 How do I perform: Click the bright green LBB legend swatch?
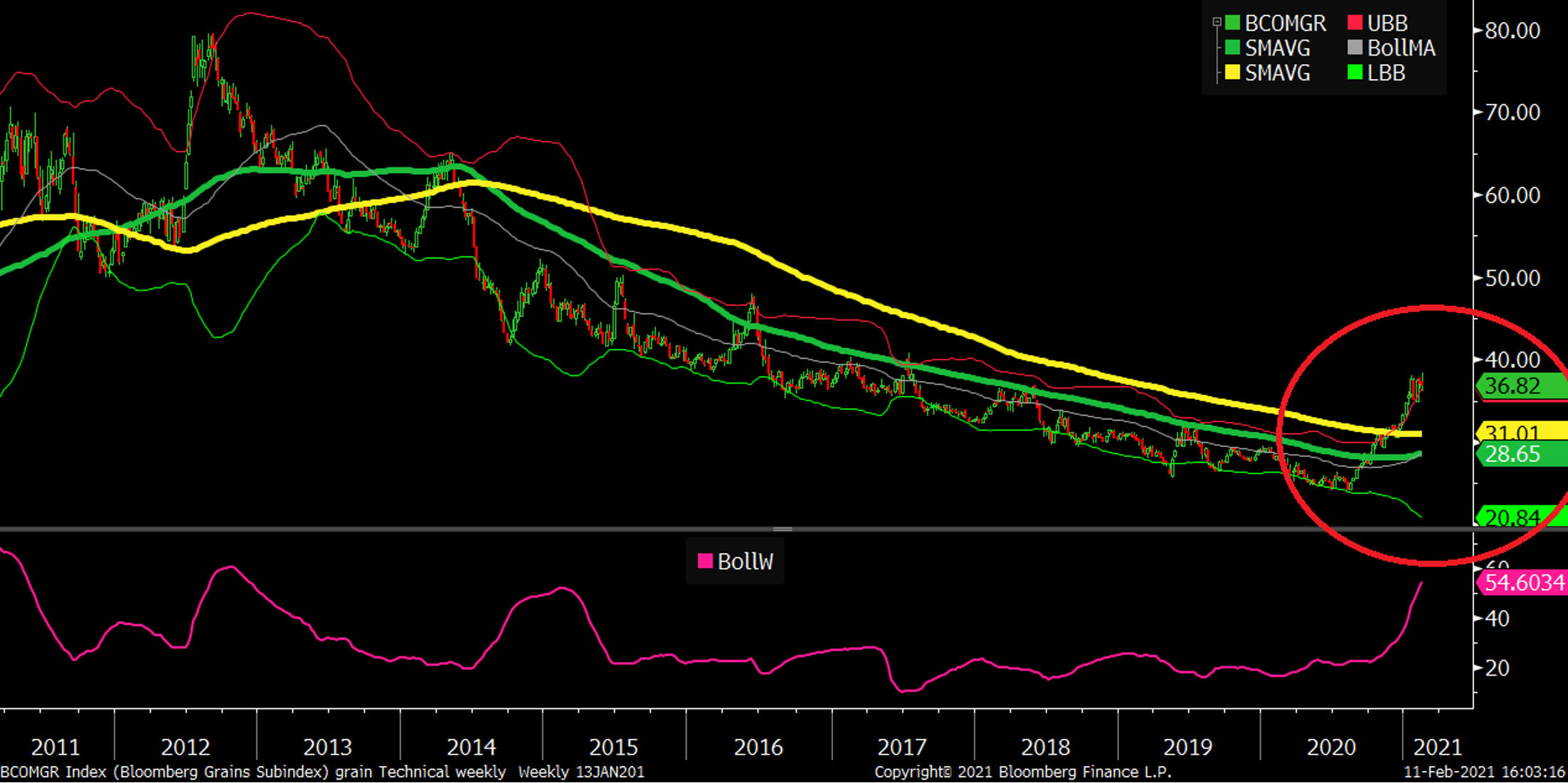1355,73
